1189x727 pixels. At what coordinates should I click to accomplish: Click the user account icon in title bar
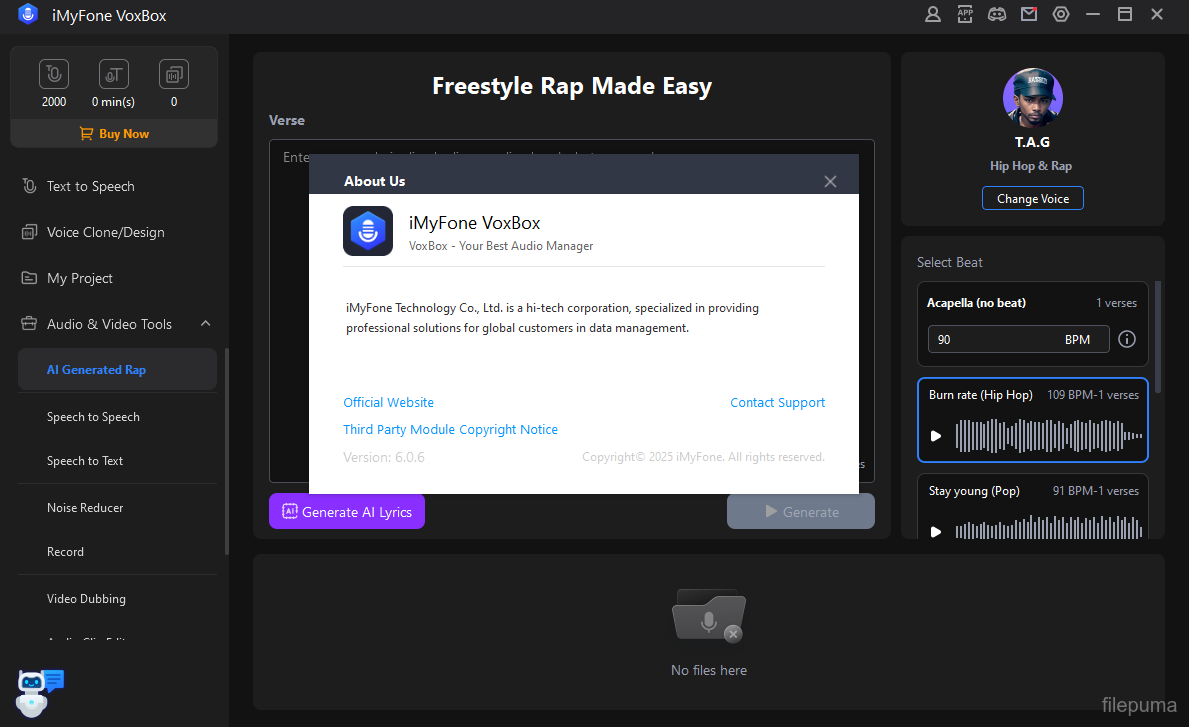(933, 14)
